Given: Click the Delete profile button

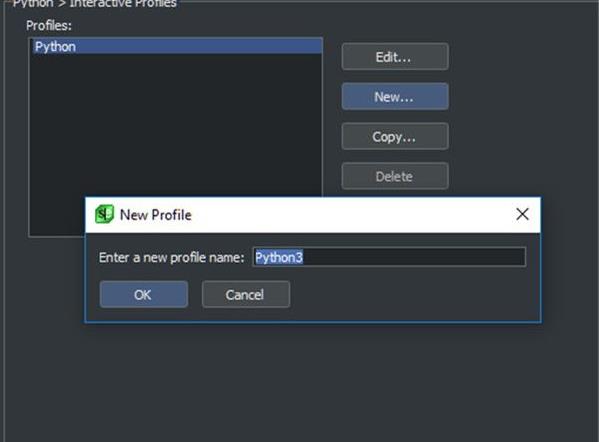Looking at the screenshot, I should [x=395, y=176].
